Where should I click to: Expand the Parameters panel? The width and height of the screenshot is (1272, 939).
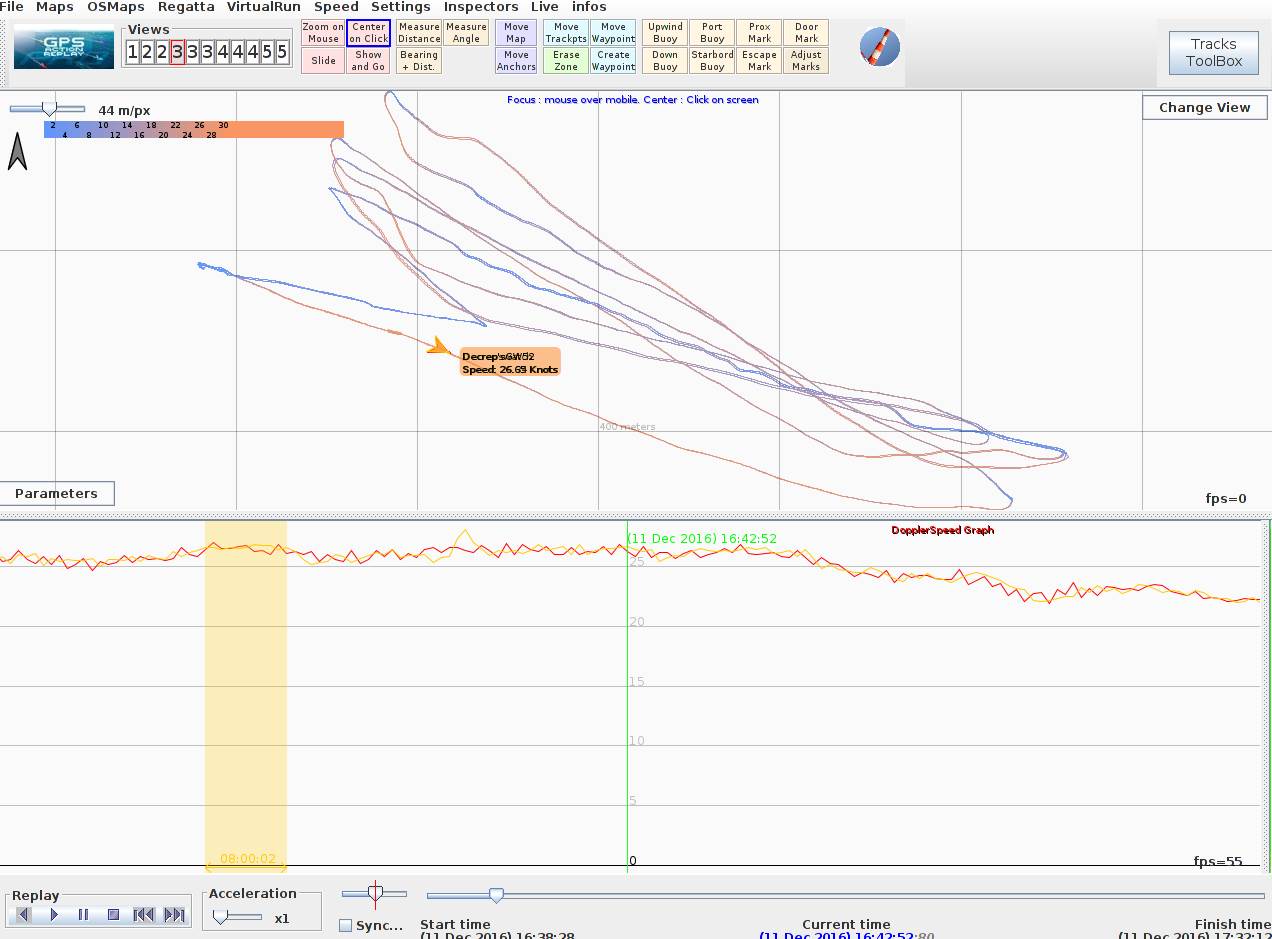coord(57,493)
